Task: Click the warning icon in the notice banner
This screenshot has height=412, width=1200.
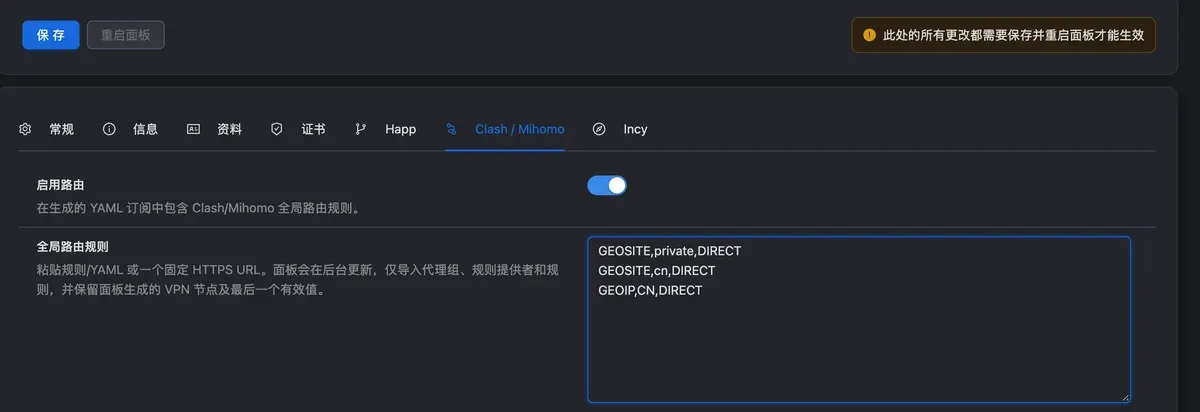Action: pos(870,35)
